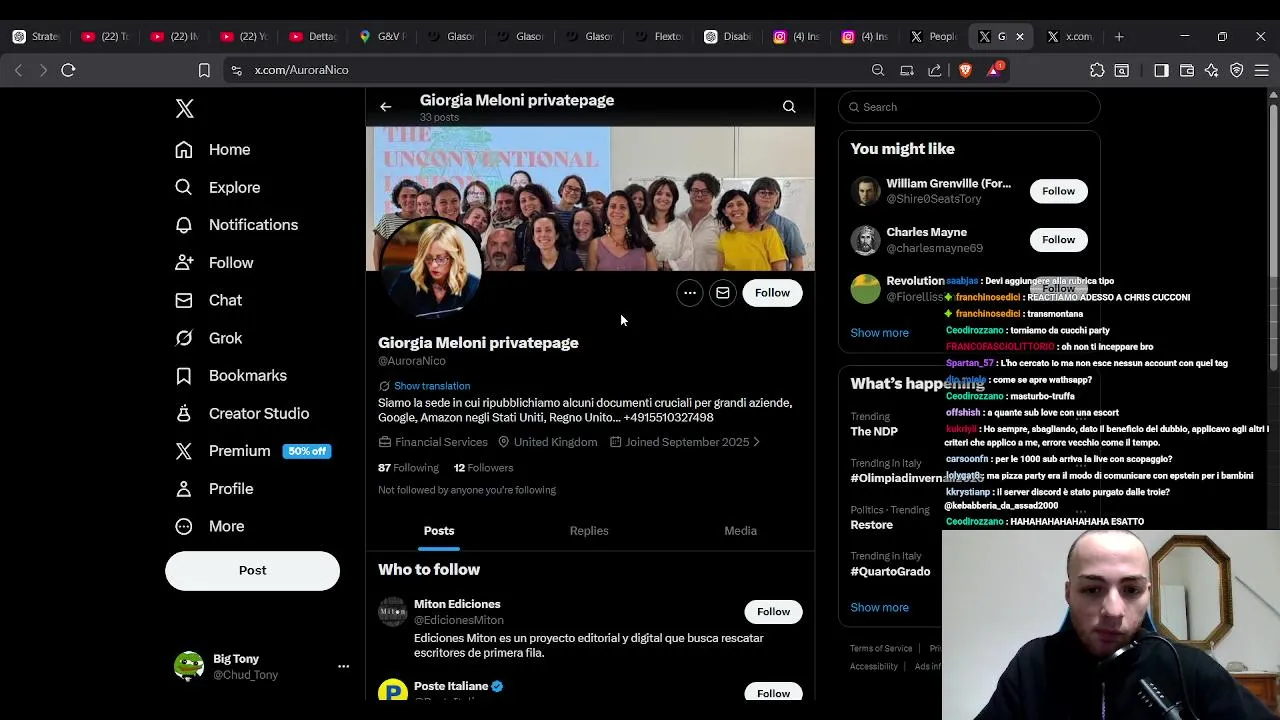
Task: Click browser back navigation arrow
Action: click(x=18, y=70)
